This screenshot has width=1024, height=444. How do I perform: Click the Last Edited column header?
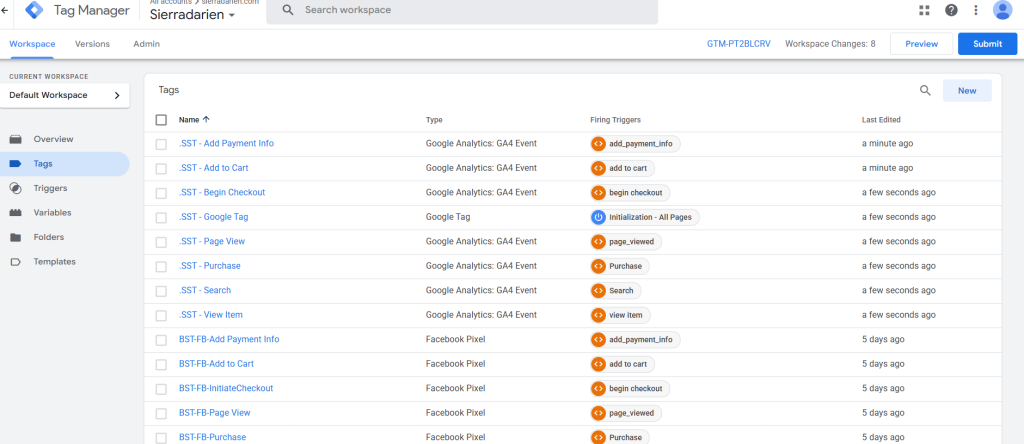pos(881,120)
